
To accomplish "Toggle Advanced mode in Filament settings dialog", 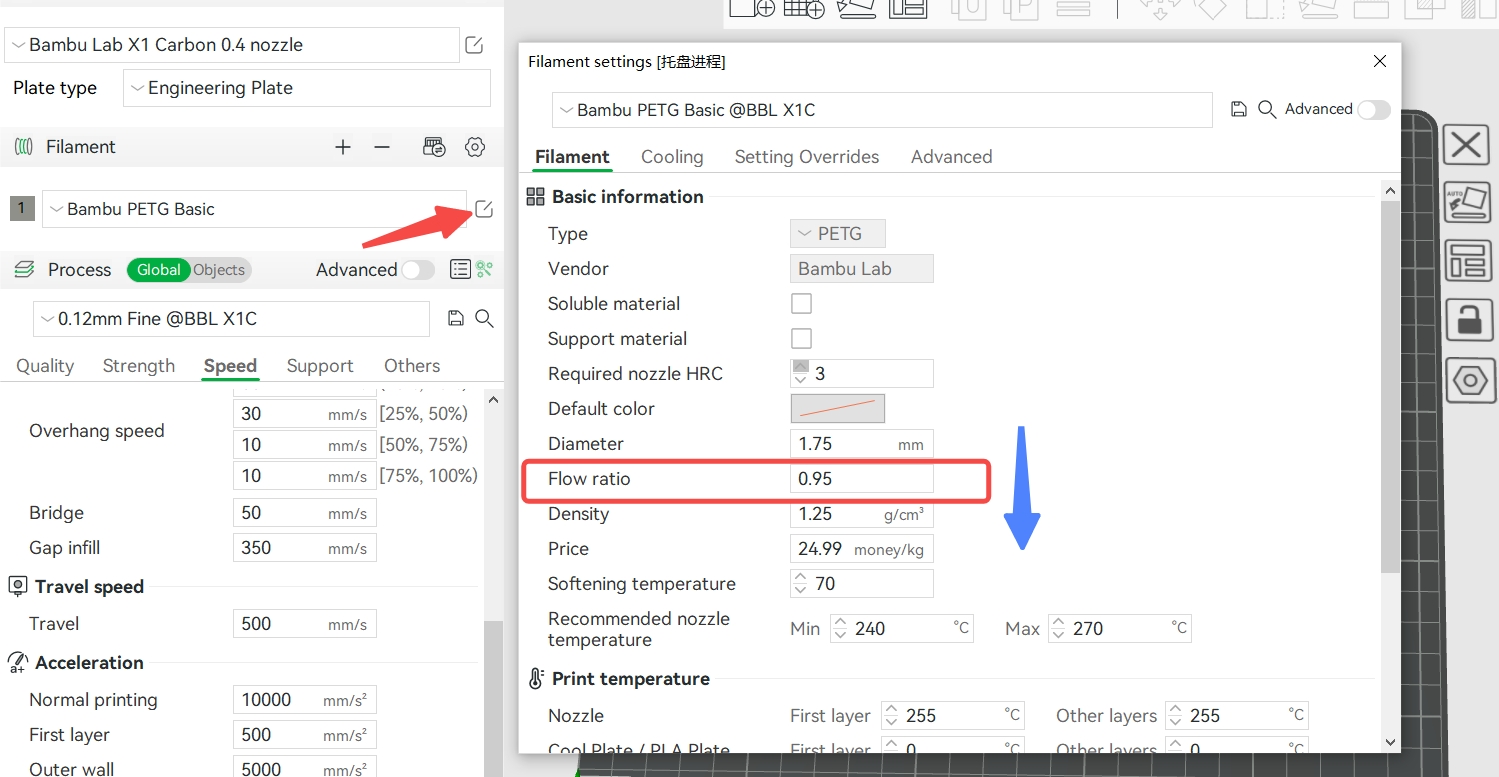I will click(x=1374, y=109).
